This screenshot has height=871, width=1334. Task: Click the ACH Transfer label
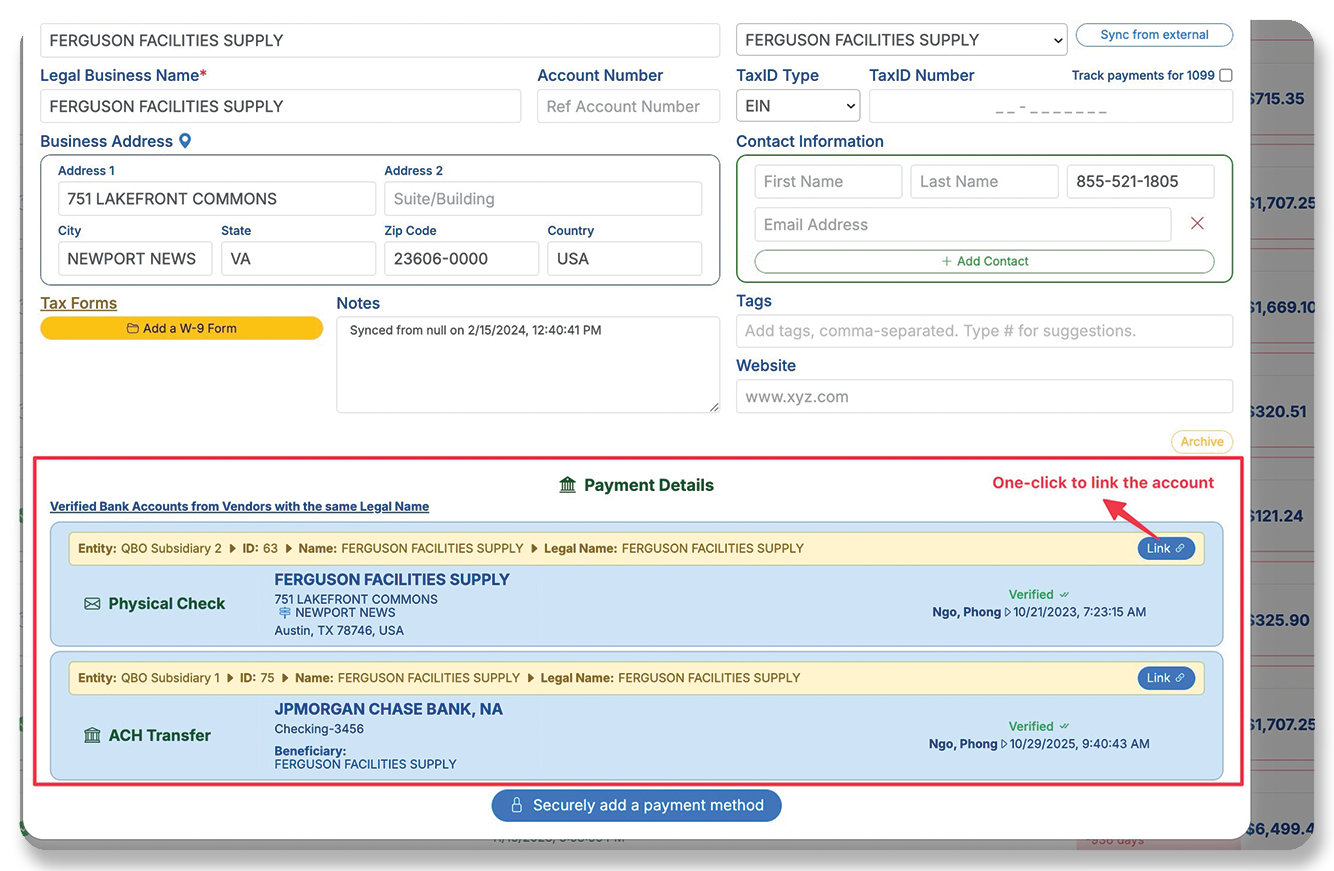(x=160, y=735)
